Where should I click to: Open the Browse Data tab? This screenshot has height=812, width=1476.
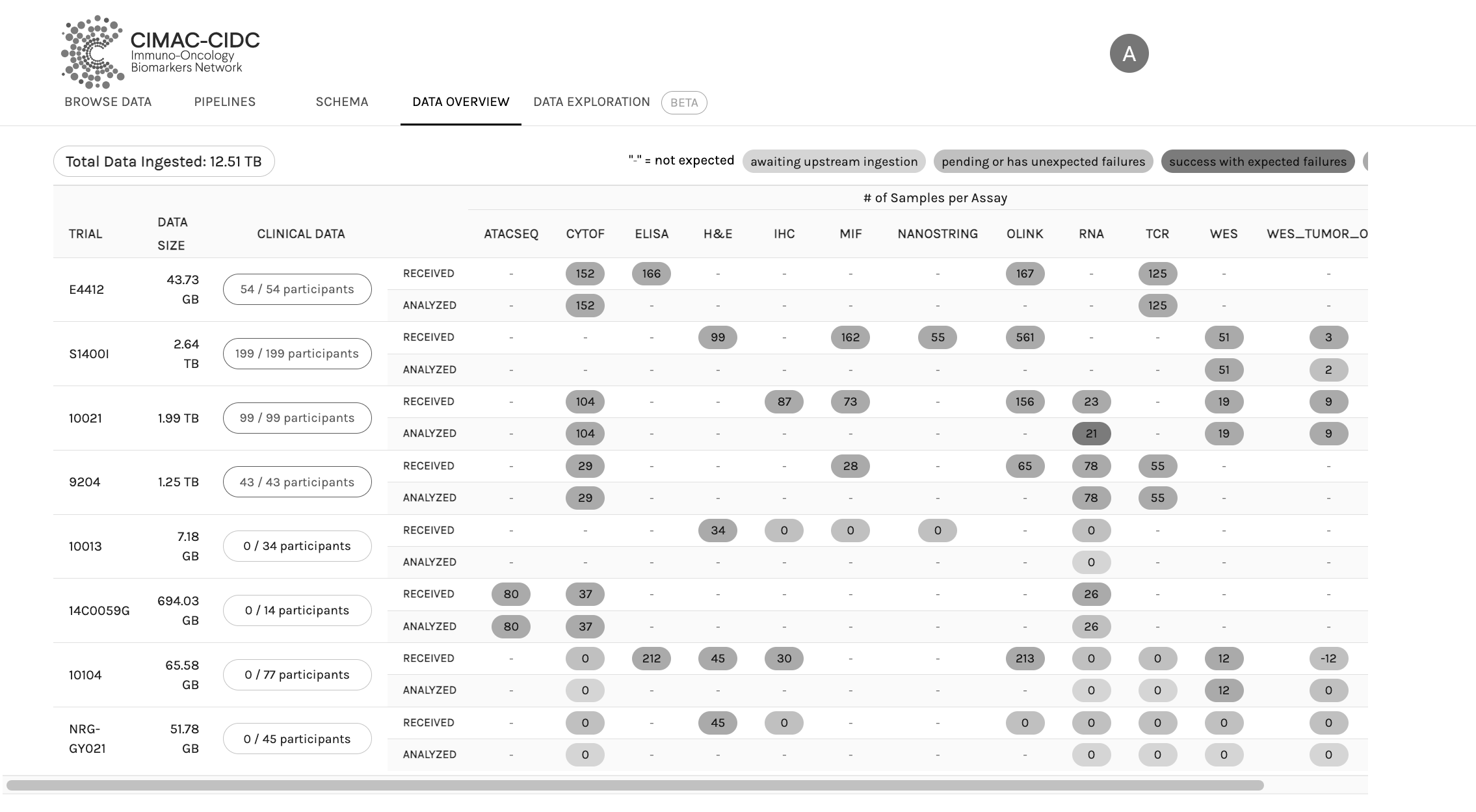click(108, 102)
